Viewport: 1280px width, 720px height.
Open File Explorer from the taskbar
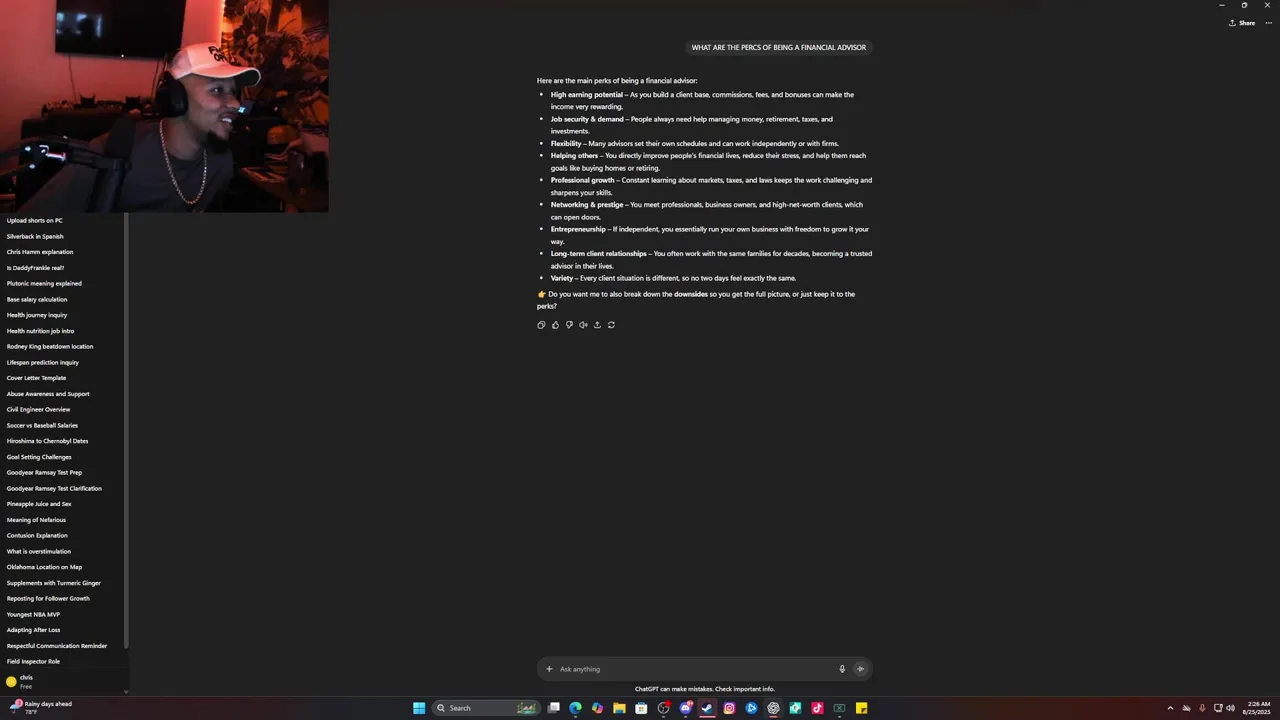click(x=619, y=708)
